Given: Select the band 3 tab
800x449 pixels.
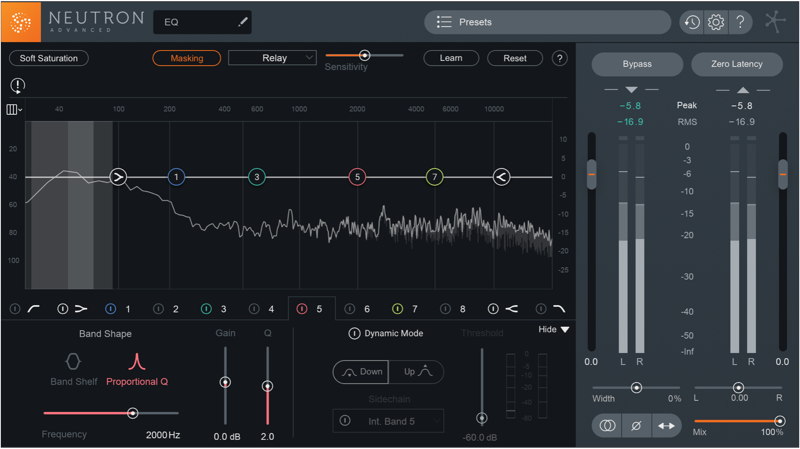Looking at the screenshot, I should click(x=223, y=309).
